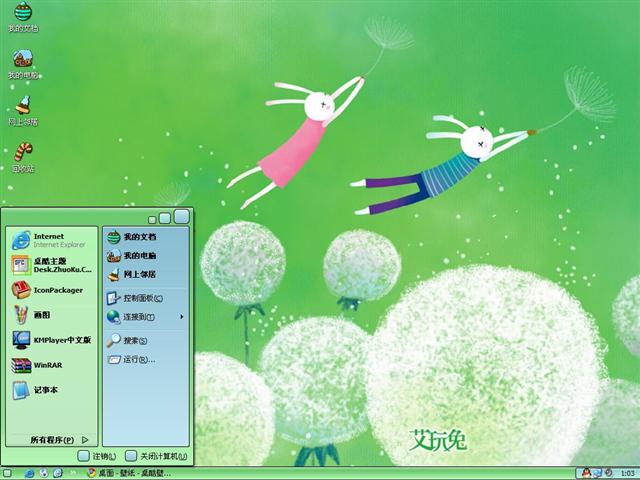
Task: Click the Start button on taskbar
Action: (x=7, y=474)
